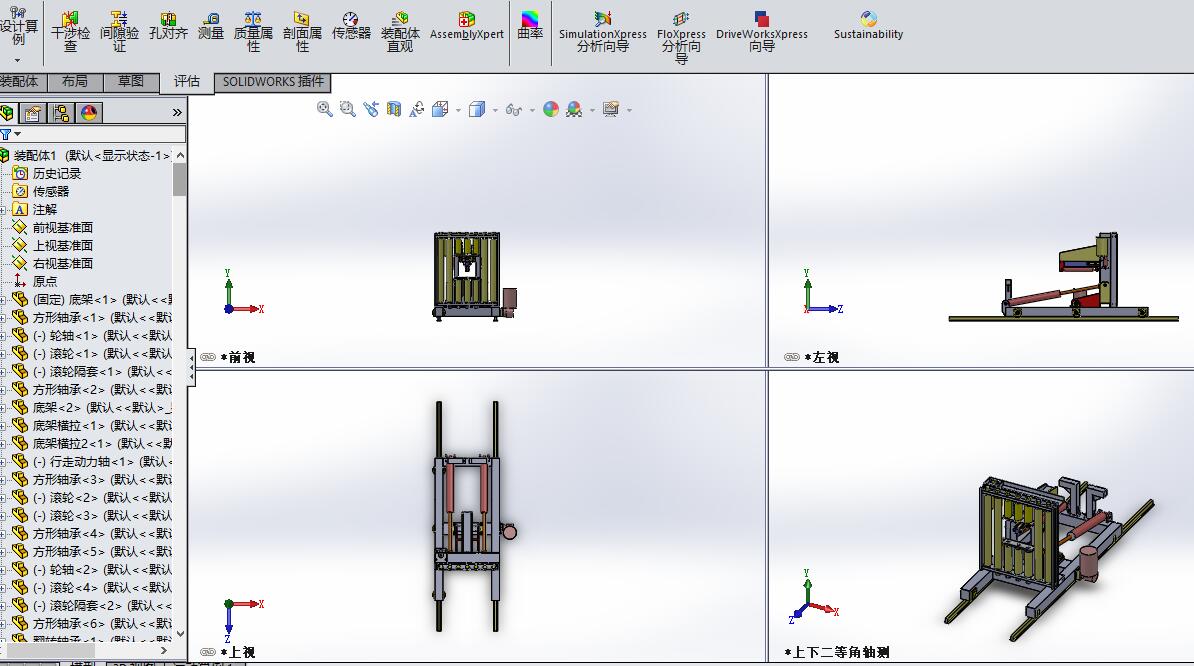Image resolution: width=1194 pixels, height=666 pixels.
Task: Open Apply Scene dropdown arrow
Action: click(592, 110)
